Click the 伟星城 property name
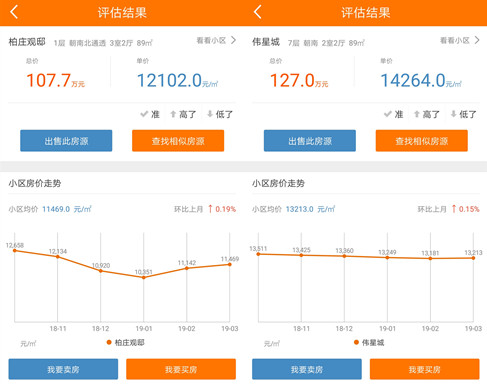This screenshot has height=384, width=487. coord(266,42)
